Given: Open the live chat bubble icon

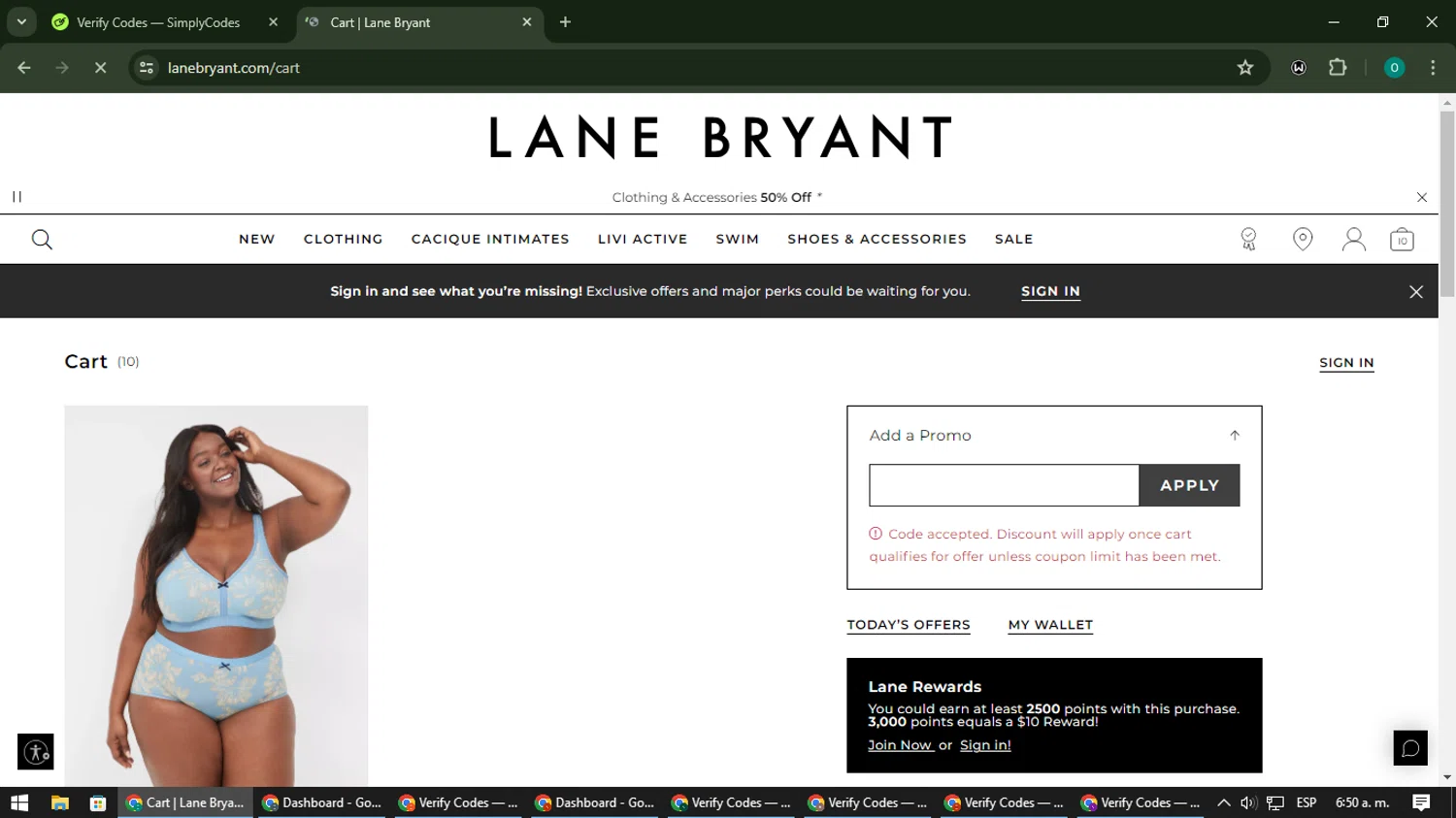Looking at the screenshot, I should click(x=1410, y=748).
